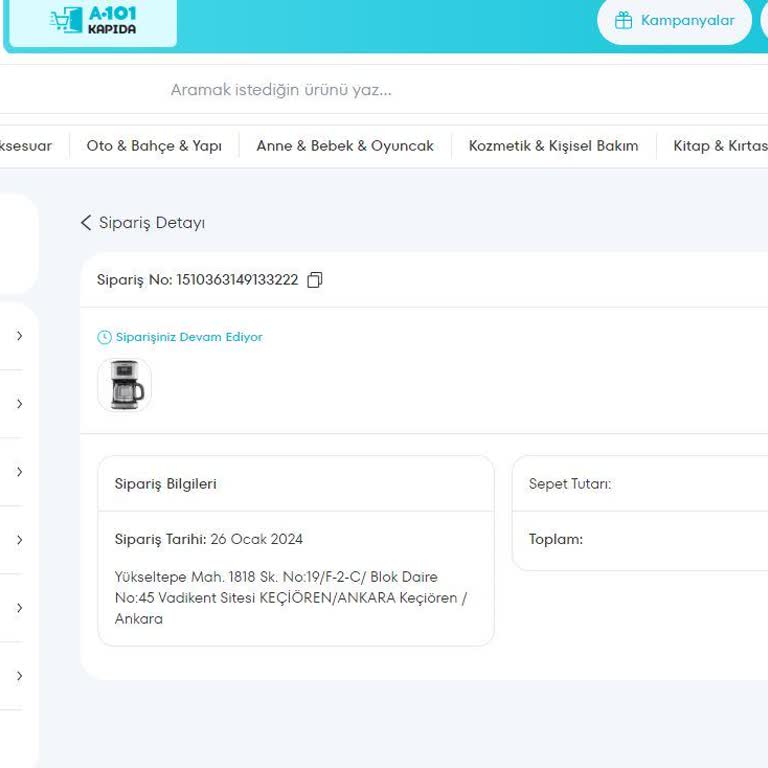
Task: Expand the first sidebar chevron item
Action: click(x=19, y=336)
